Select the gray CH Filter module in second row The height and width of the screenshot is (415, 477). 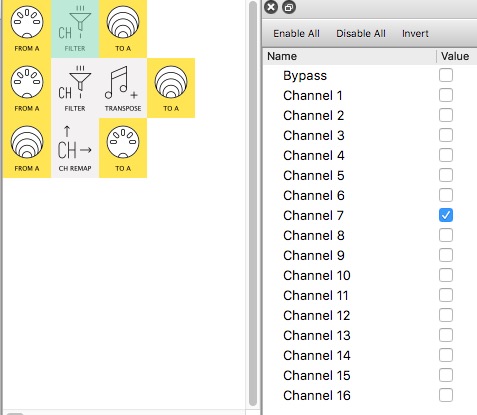pyautogui.click(x=75, y=88)
